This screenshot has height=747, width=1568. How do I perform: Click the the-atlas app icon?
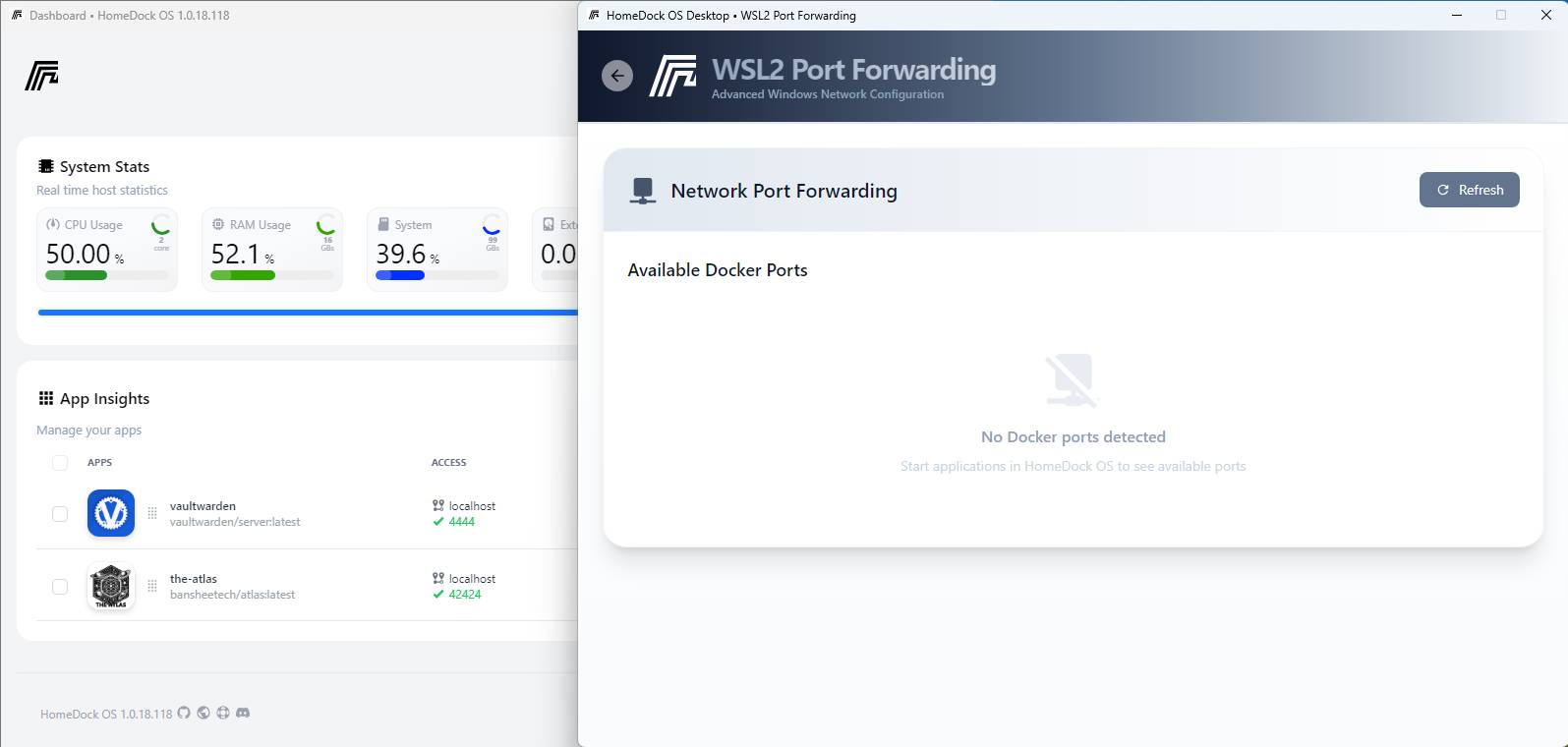coord(111,586)
